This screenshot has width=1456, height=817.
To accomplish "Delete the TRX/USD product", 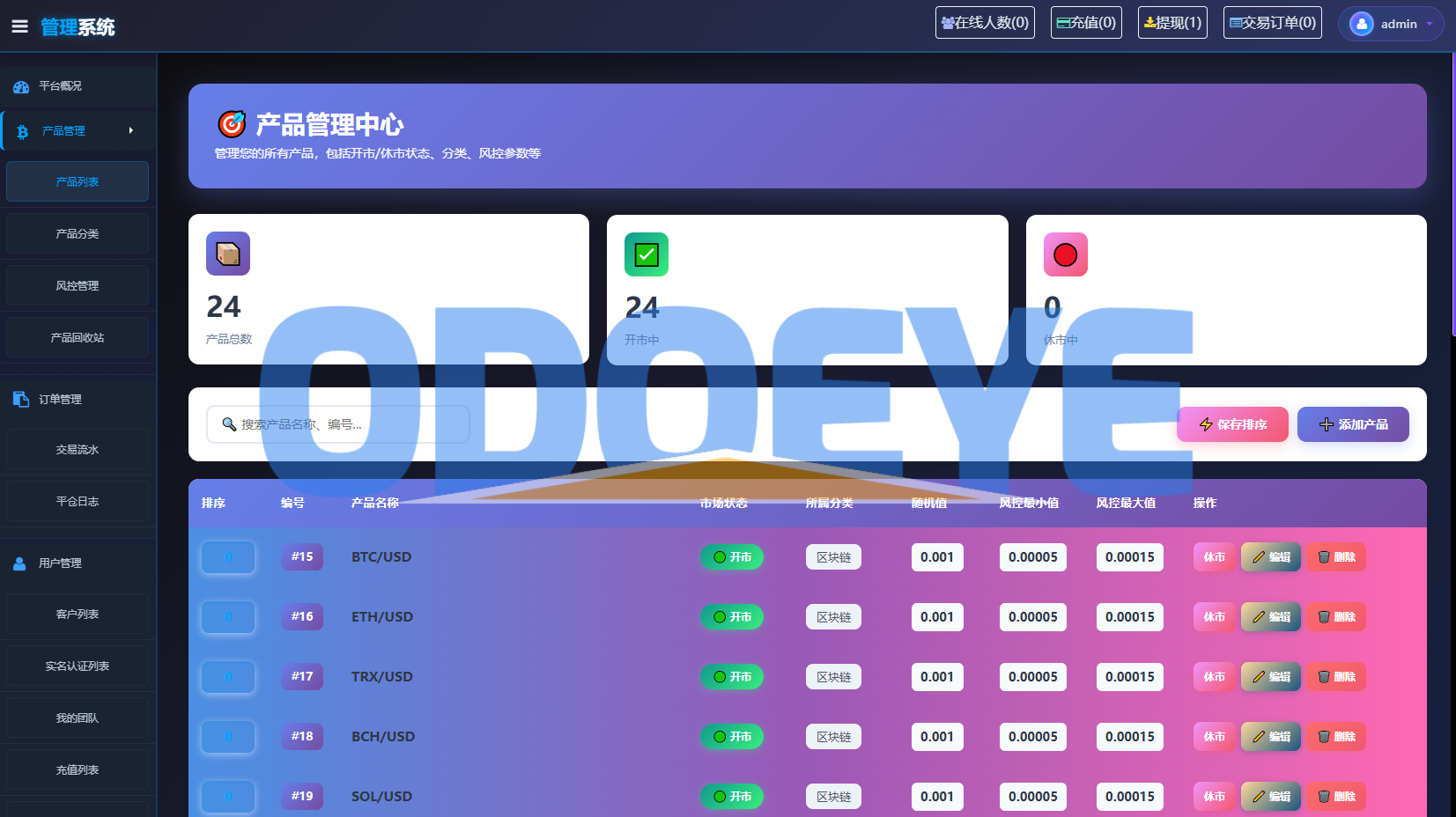I will pyautogui.click(x=1336, y=677).
